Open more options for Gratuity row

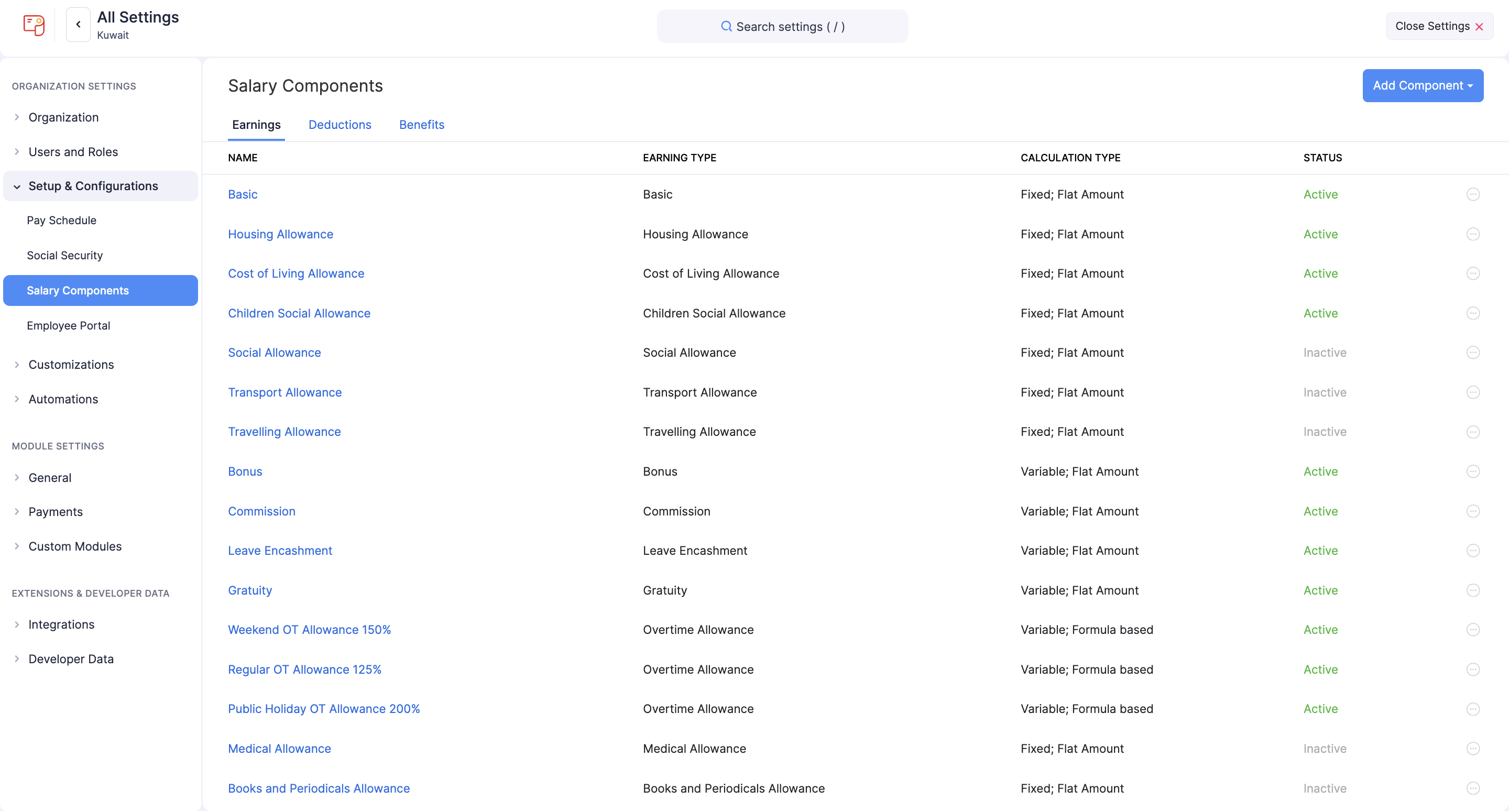click(x=1473, y=590)
